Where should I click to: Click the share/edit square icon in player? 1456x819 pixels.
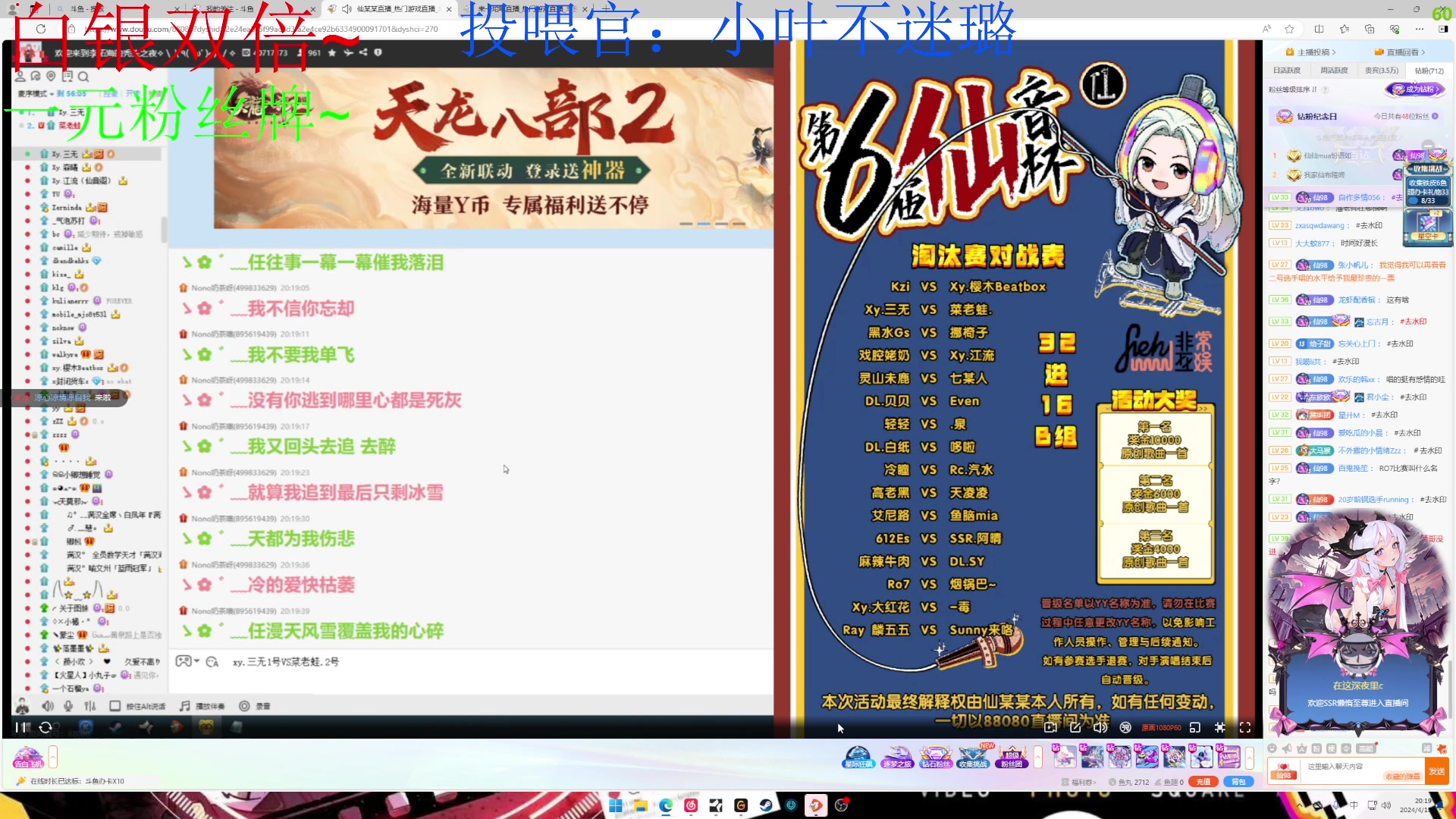pyautogui.click(x=1075, y=727)
